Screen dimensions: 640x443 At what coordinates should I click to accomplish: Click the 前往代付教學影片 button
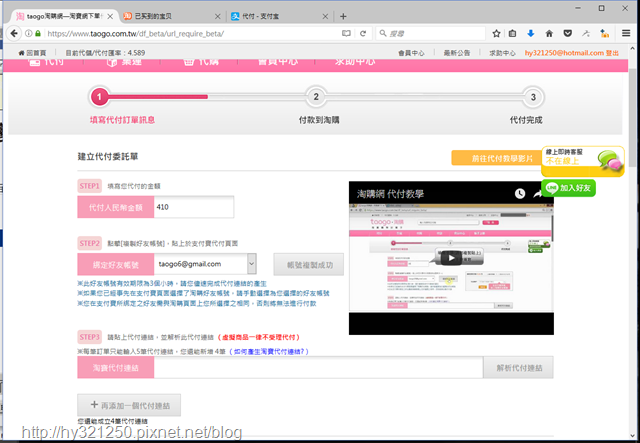coord(497,158)
